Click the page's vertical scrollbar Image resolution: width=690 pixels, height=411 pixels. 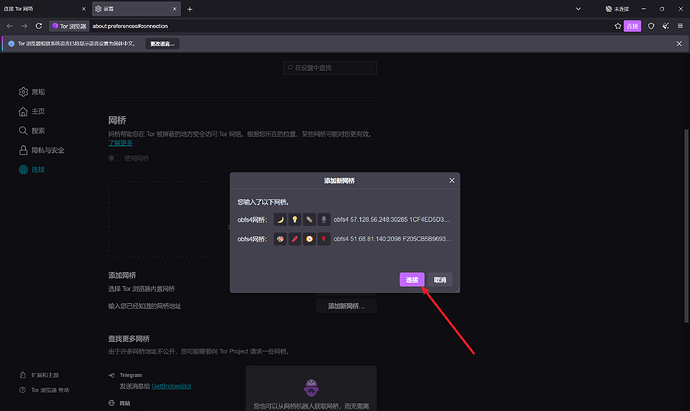pos(686,225)
